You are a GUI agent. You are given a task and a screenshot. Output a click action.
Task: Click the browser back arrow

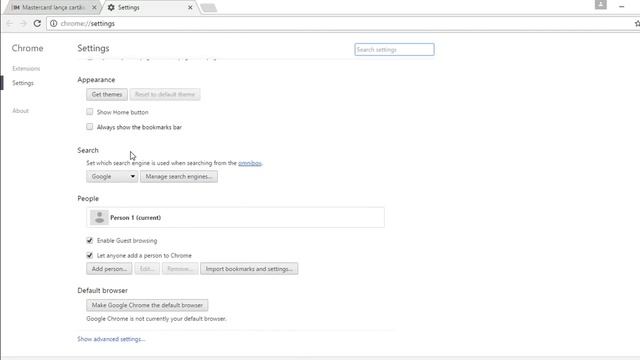coord(10,24)
